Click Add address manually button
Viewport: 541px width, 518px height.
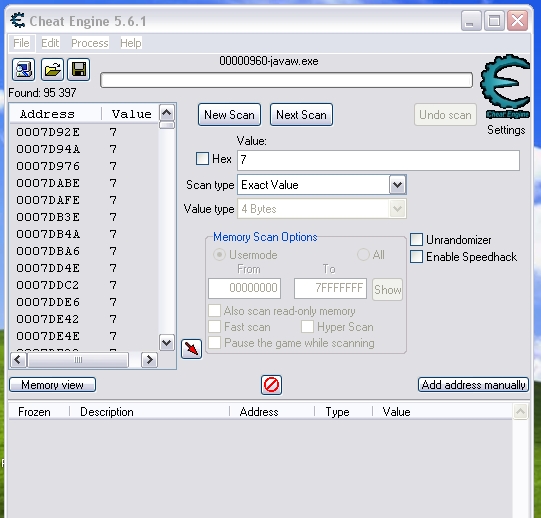pyautogui.click(x=473, y=385)
